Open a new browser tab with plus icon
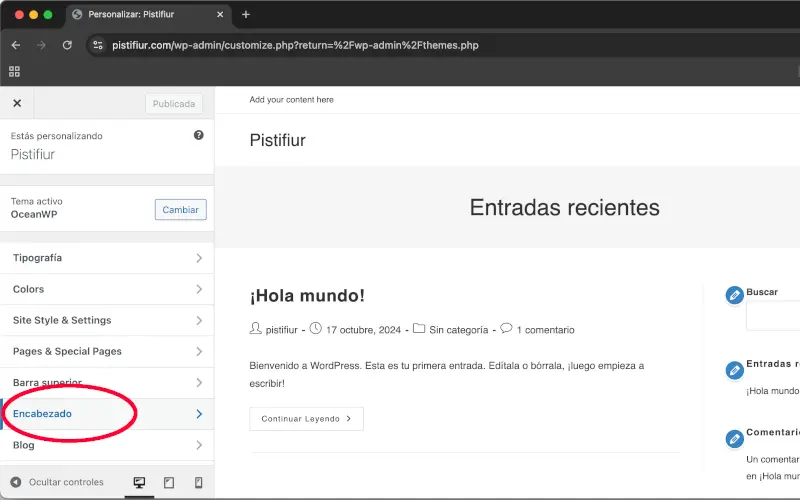Viewport: 800px width, 500px height. tap(245, 14)
